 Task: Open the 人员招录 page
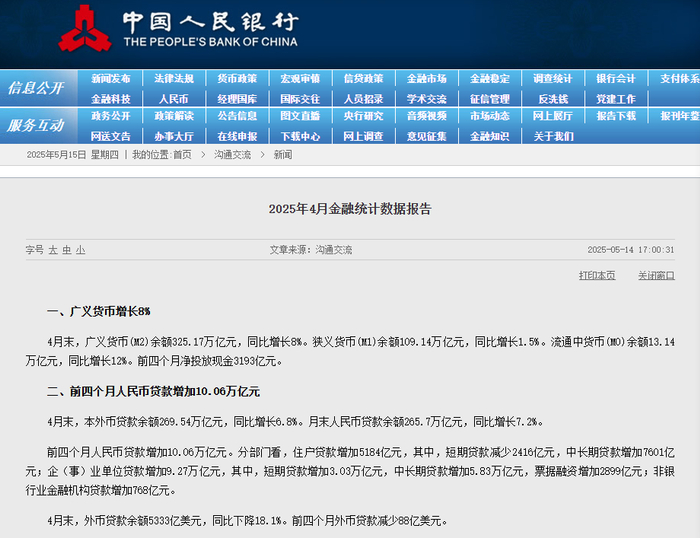click(363, 99)
